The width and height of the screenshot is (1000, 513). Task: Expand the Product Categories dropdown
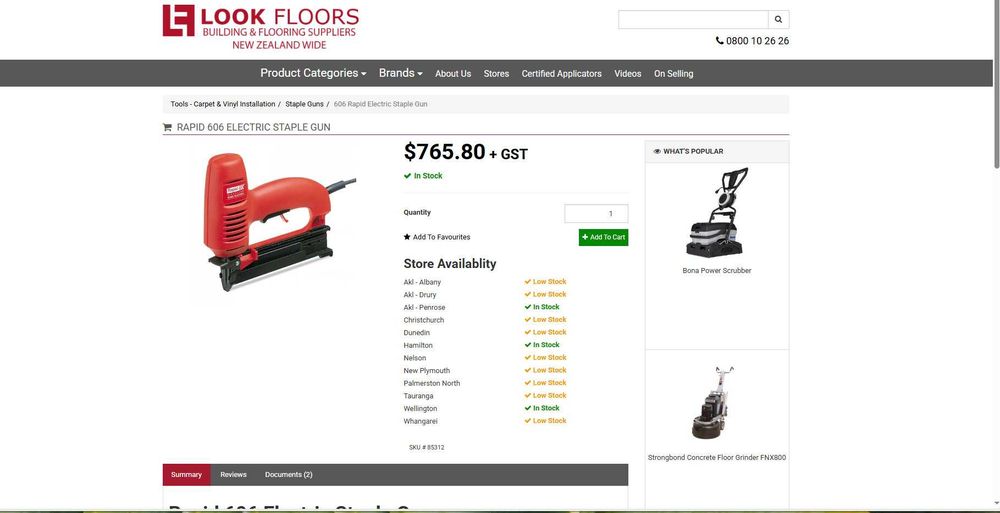coord(313,73)
